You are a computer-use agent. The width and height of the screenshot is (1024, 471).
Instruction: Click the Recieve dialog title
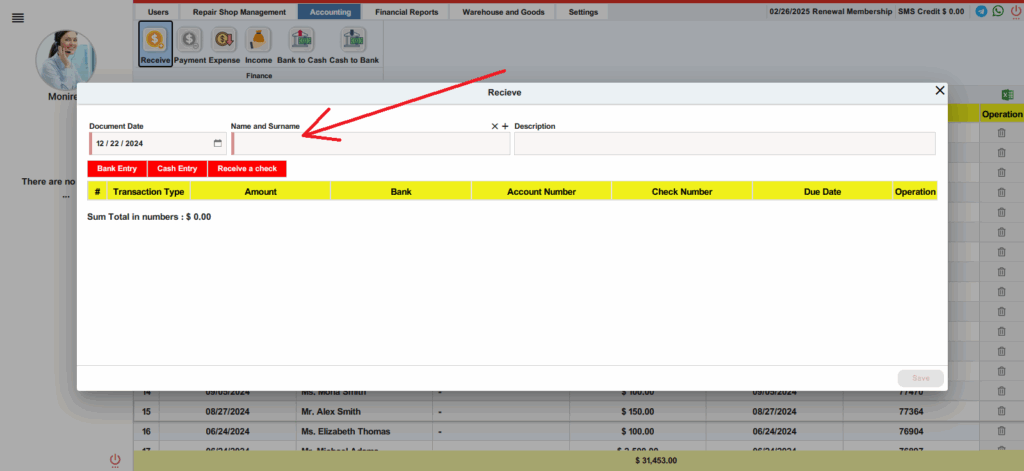[x=504, y=93]
